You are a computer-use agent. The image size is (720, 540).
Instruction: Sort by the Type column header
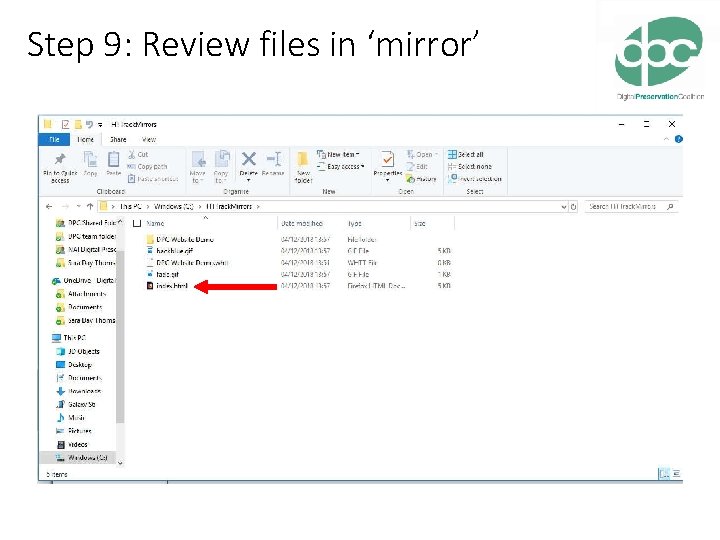click(x=354, y=224)
